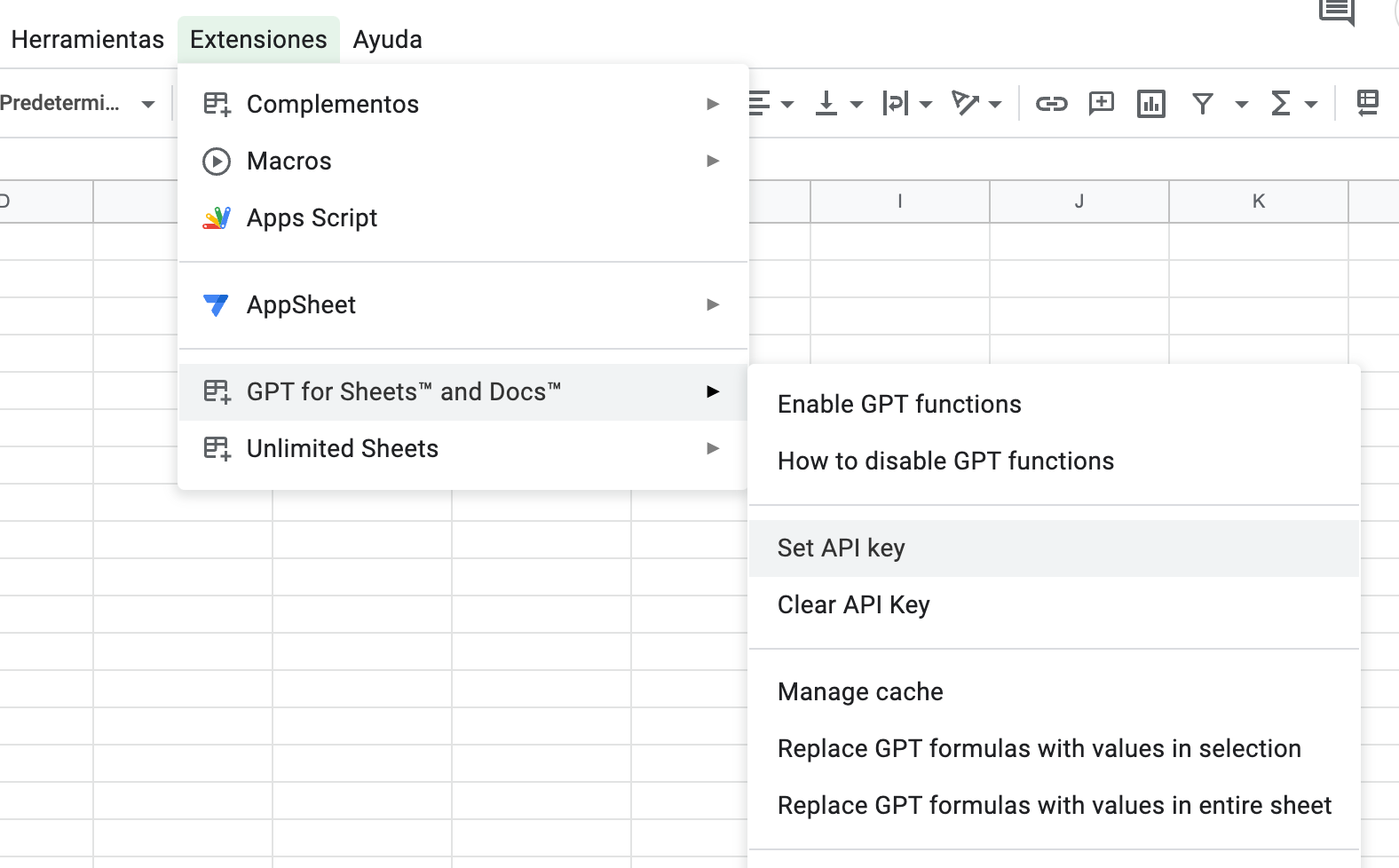Close the Extensiones menu in menu bar

[x=258, y=40]
